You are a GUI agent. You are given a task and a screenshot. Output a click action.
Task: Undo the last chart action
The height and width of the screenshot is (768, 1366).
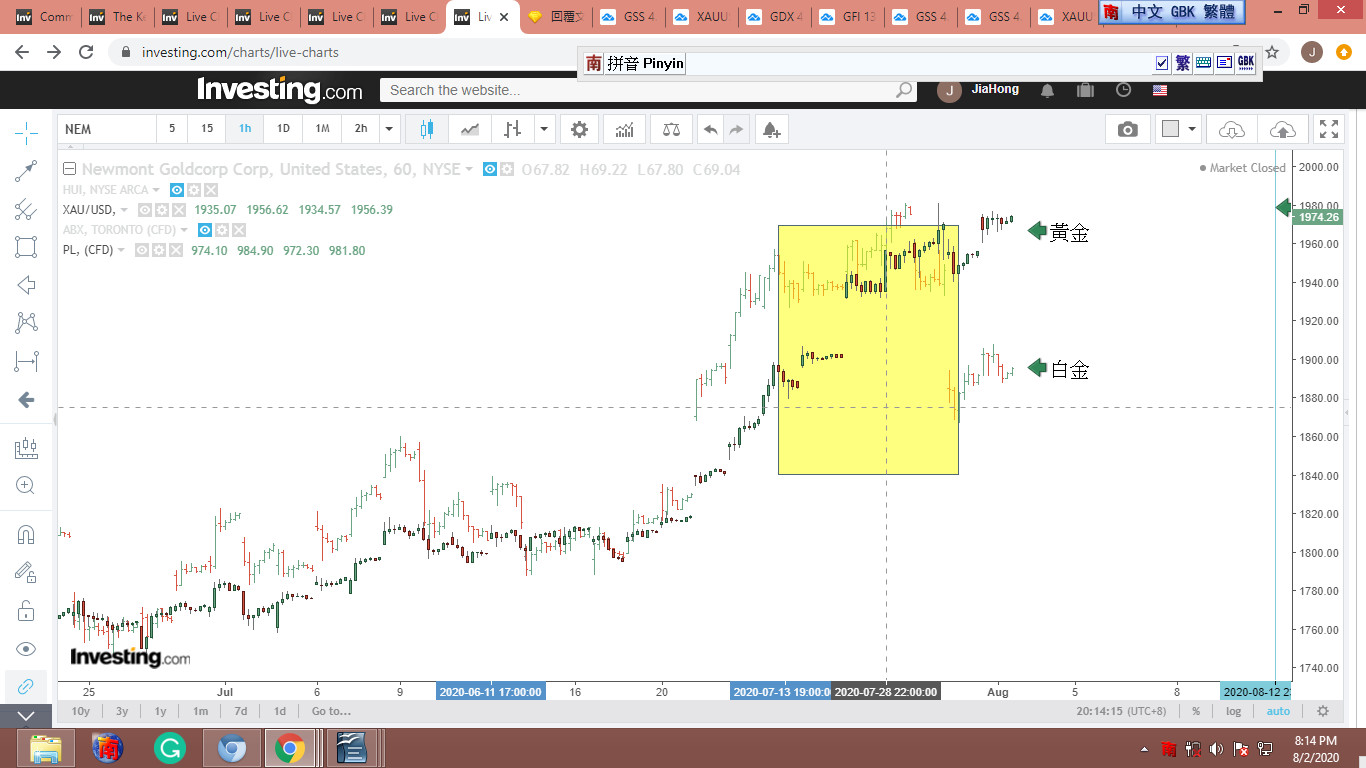click(x=710, y=129)
